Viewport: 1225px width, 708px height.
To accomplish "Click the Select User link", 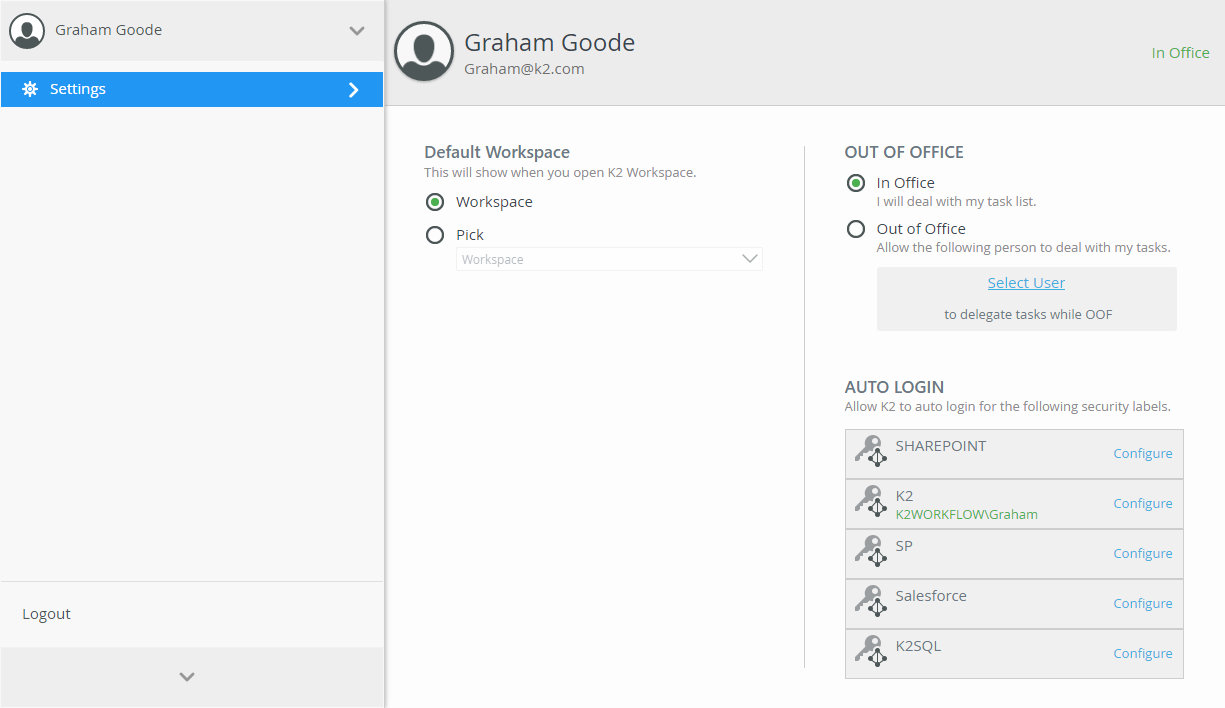I will [1026, 283].
